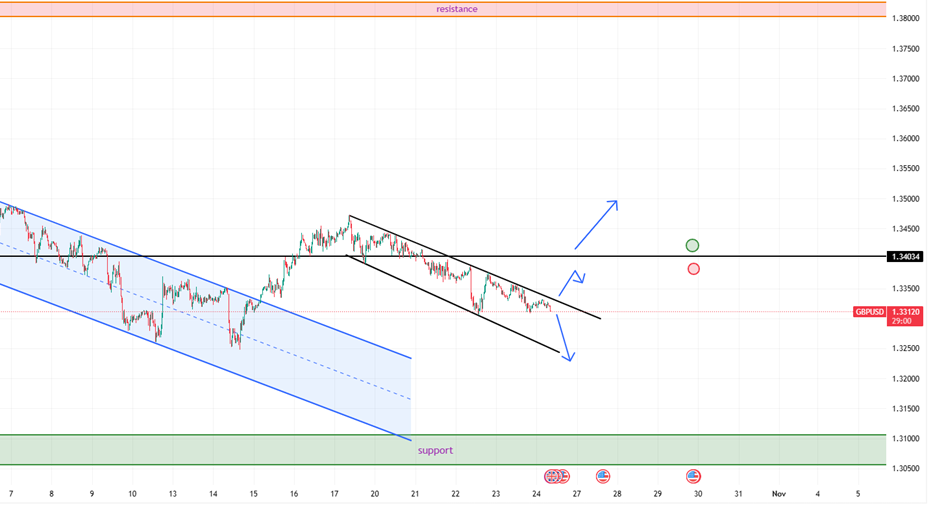Click the 1.30500 price axis label
The width and height of the screenshot is (933, 505).
tap(906, 468)
